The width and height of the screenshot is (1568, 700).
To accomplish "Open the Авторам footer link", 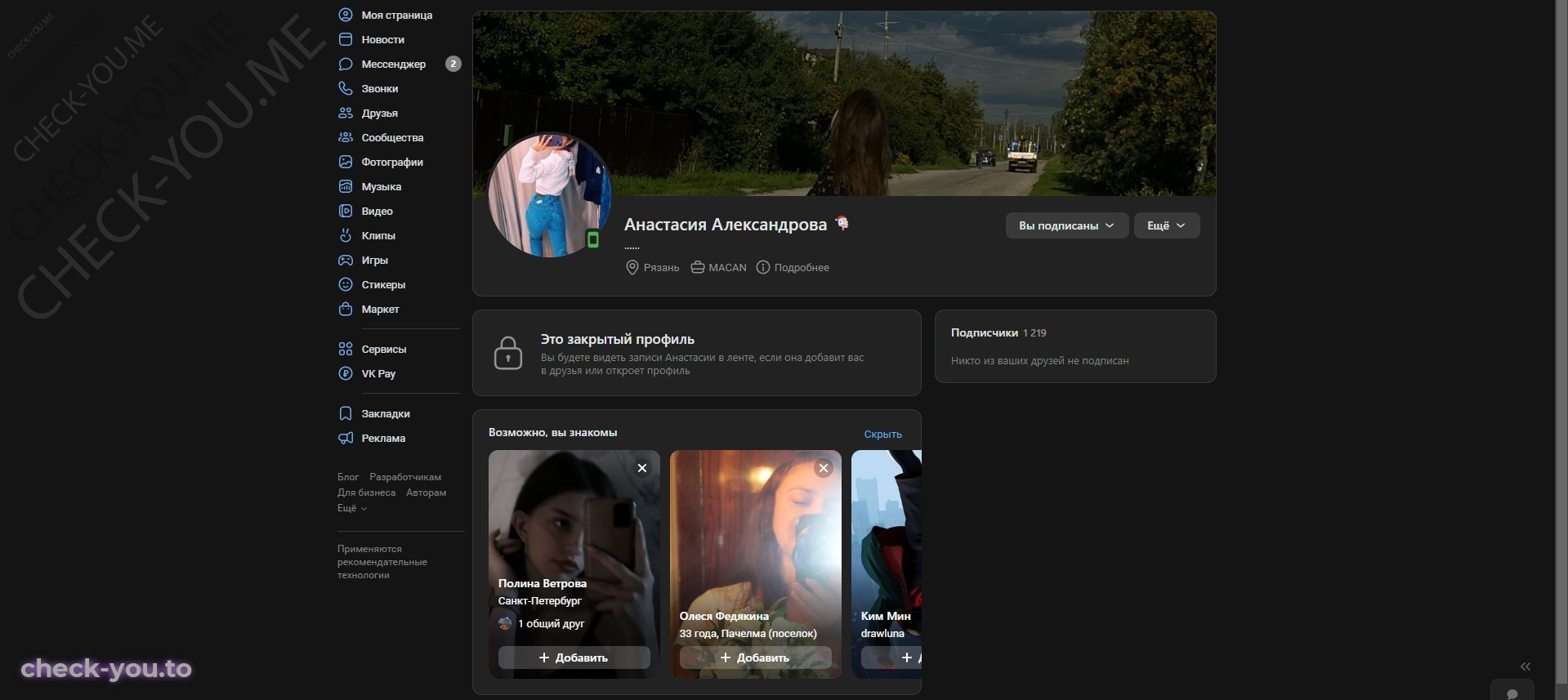I will click(427, 493).
